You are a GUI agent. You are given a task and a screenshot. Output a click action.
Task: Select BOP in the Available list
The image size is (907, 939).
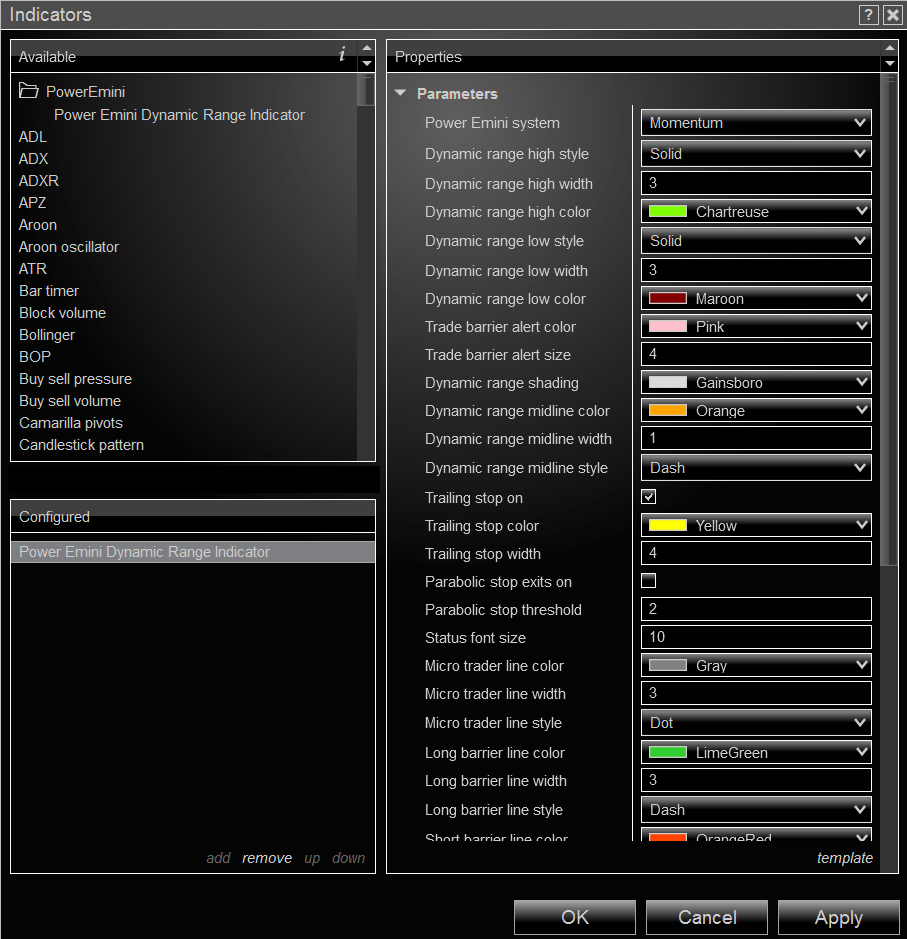[35, 357]
